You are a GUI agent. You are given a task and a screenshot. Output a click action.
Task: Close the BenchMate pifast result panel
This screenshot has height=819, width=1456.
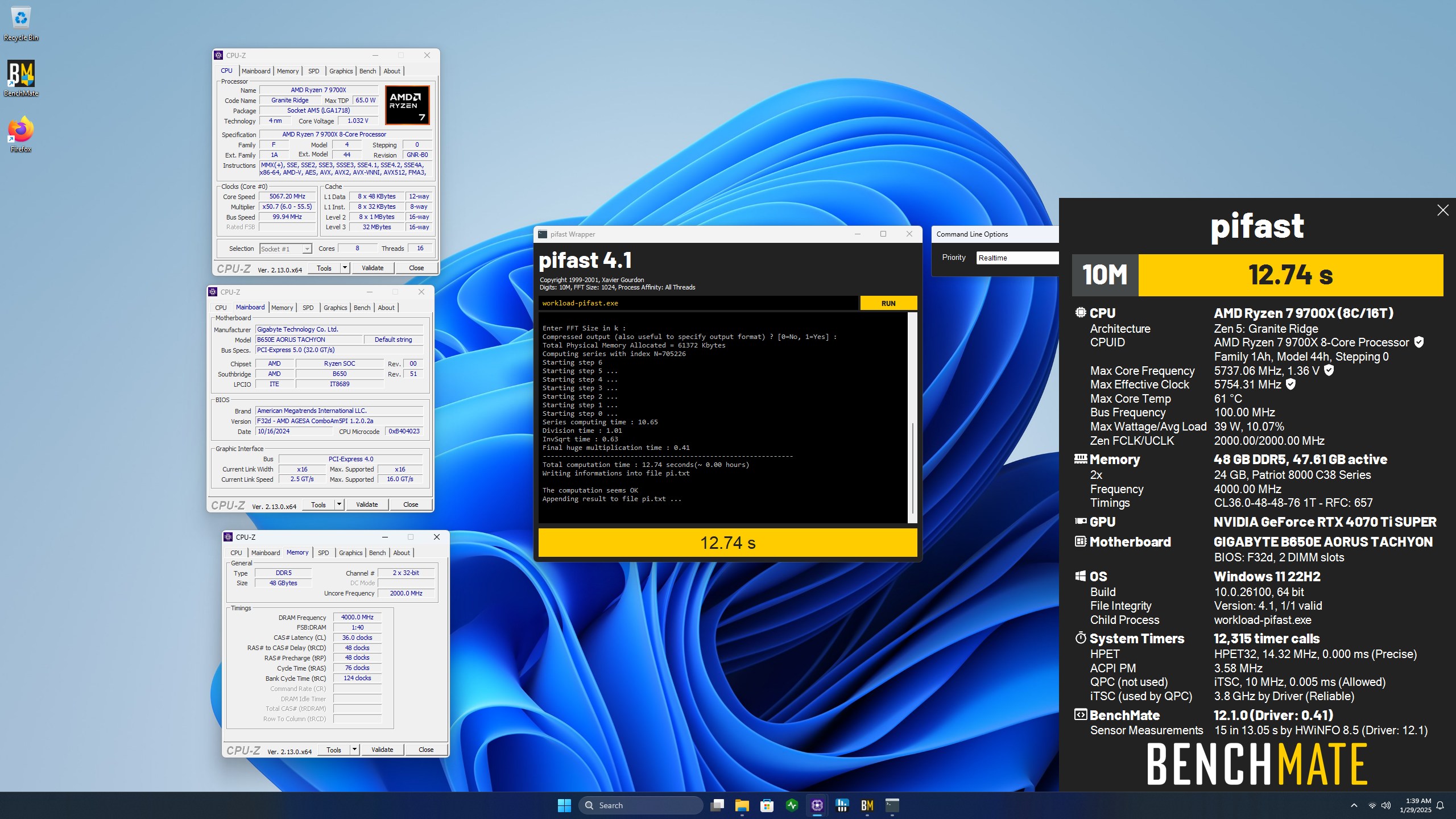point(1443,210)
